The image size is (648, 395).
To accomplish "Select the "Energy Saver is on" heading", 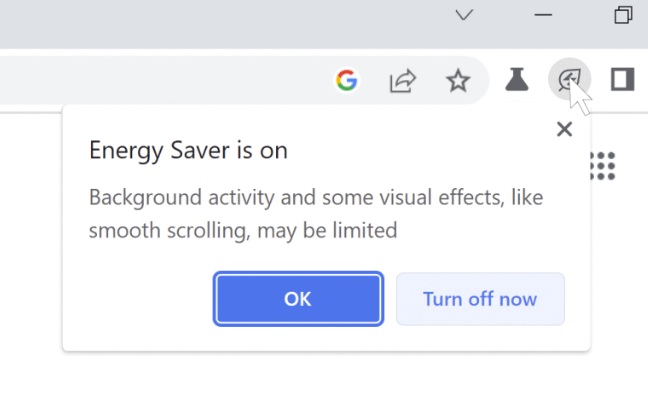I will click(188, 150).
